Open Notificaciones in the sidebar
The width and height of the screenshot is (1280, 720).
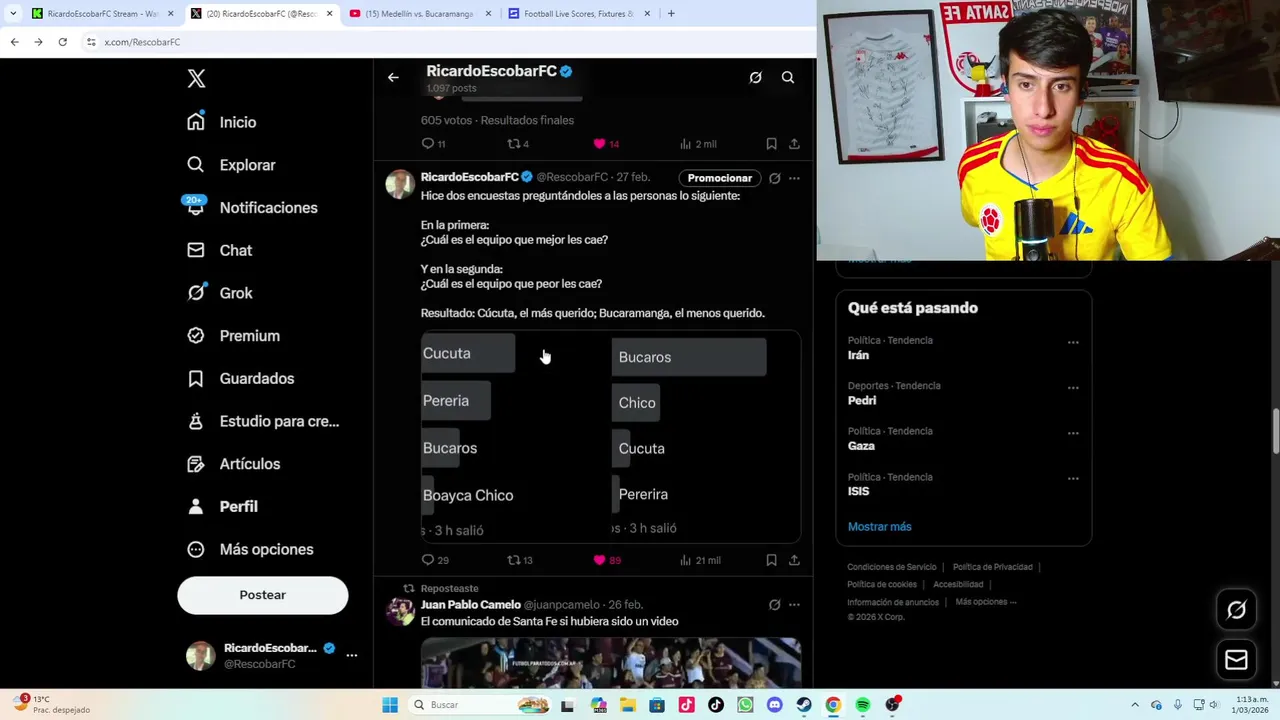click(x=252, y=207)
